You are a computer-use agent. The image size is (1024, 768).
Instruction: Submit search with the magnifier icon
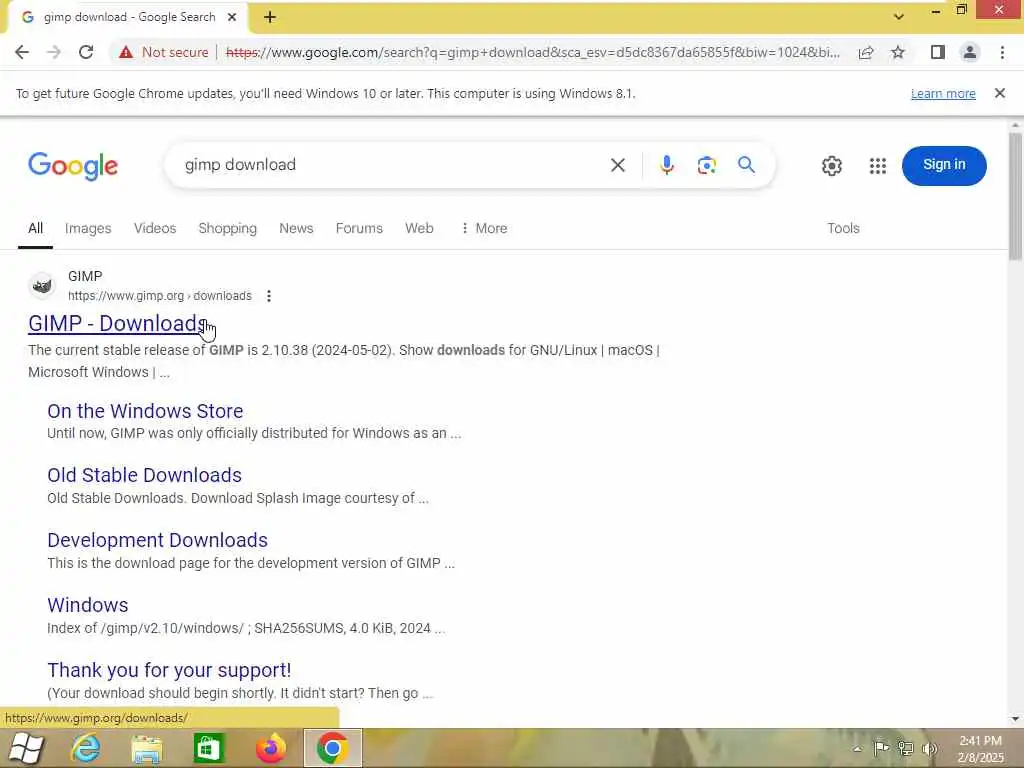pos(746,165)
